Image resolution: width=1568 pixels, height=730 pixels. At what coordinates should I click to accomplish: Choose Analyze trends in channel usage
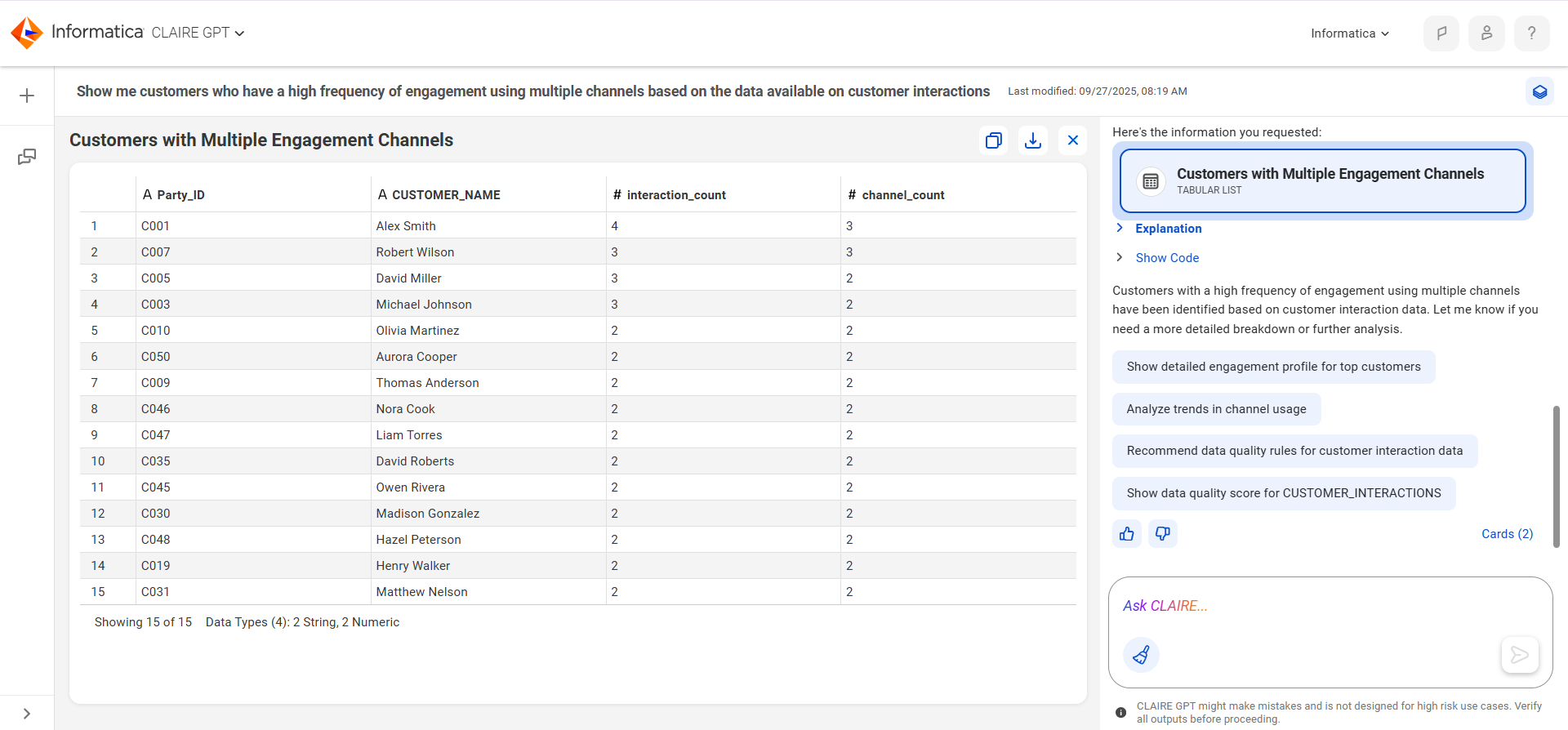coord(1216,409)
